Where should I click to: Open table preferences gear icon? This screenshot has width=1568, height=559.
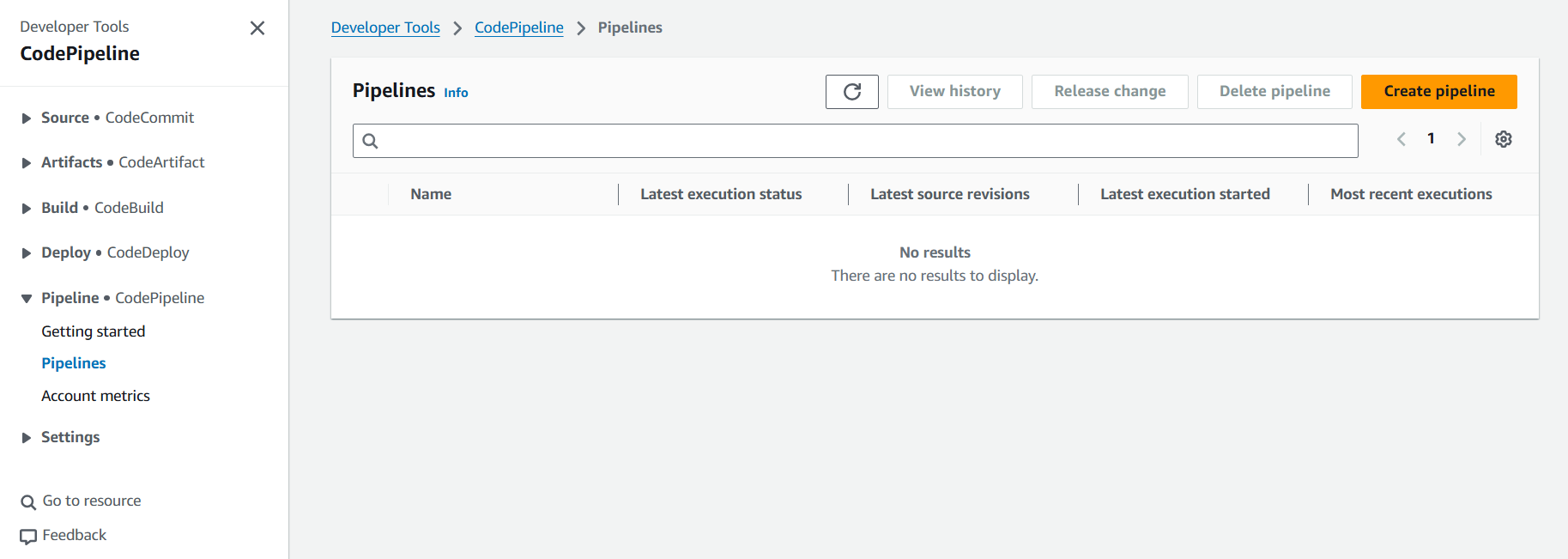click(1503, 139)
